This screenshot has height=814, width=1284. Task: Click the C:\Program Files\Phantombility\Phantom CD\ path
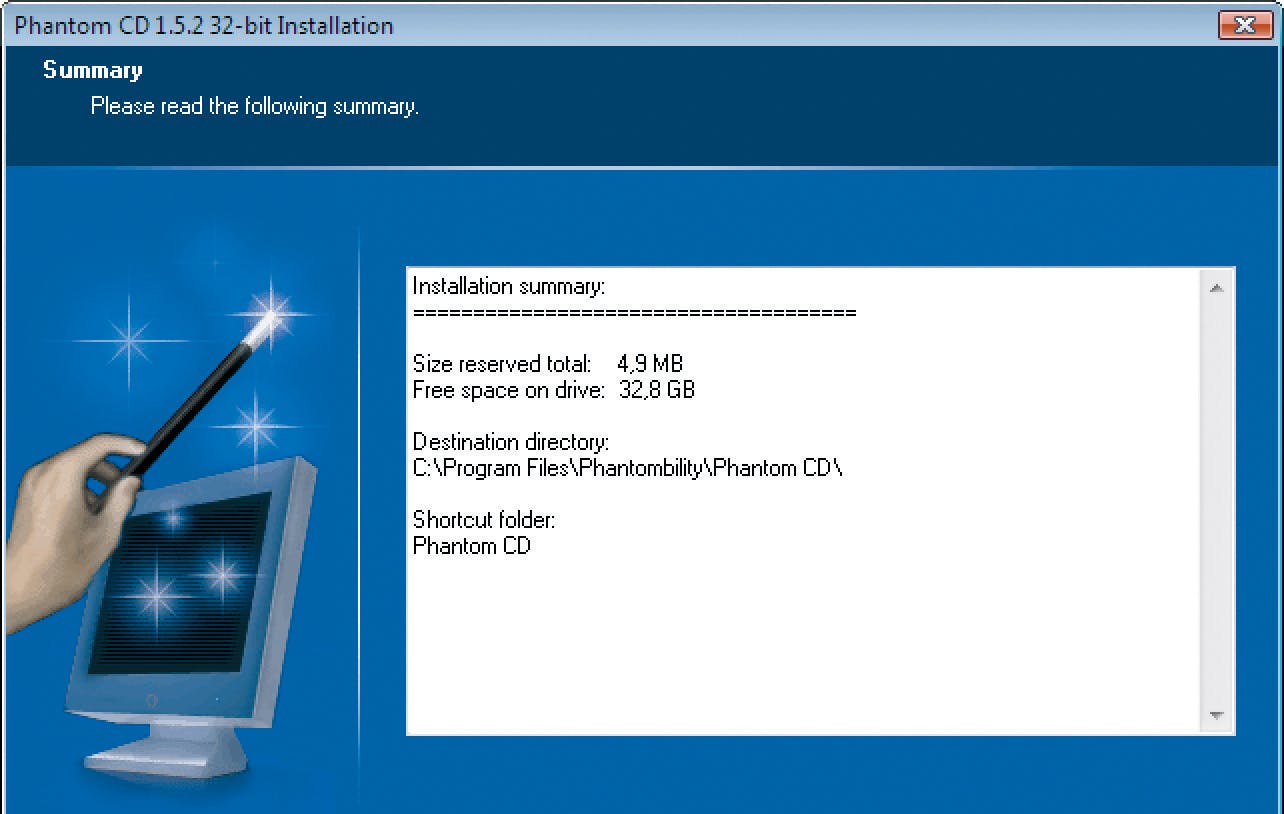tap(628, 468)
